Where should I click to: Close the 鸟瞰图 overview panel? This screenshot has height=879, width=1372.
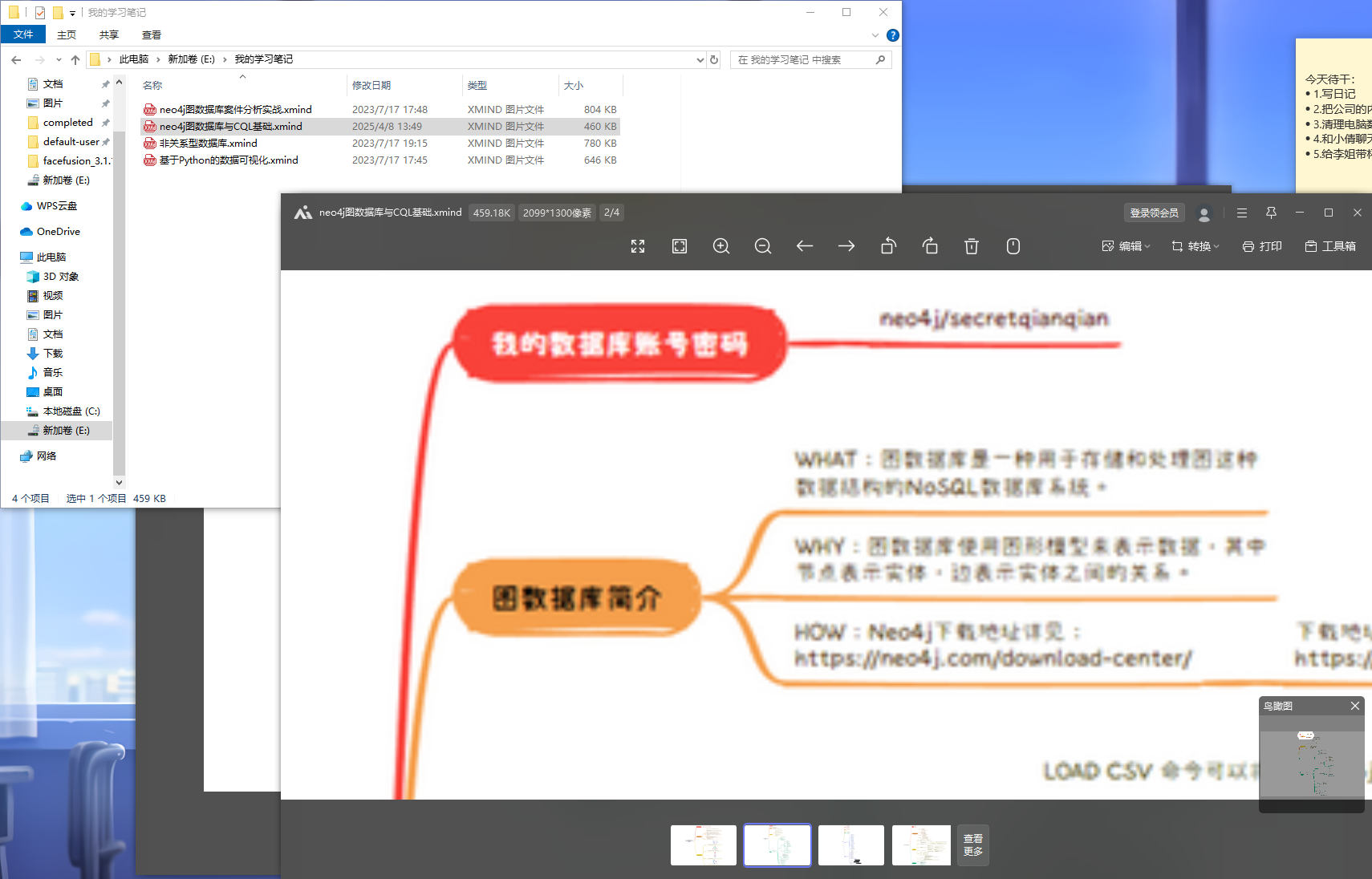pos(1355,706)
